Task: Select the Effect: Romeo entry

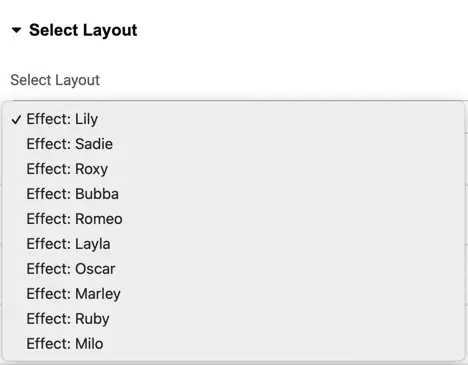Action: point(233,219)
